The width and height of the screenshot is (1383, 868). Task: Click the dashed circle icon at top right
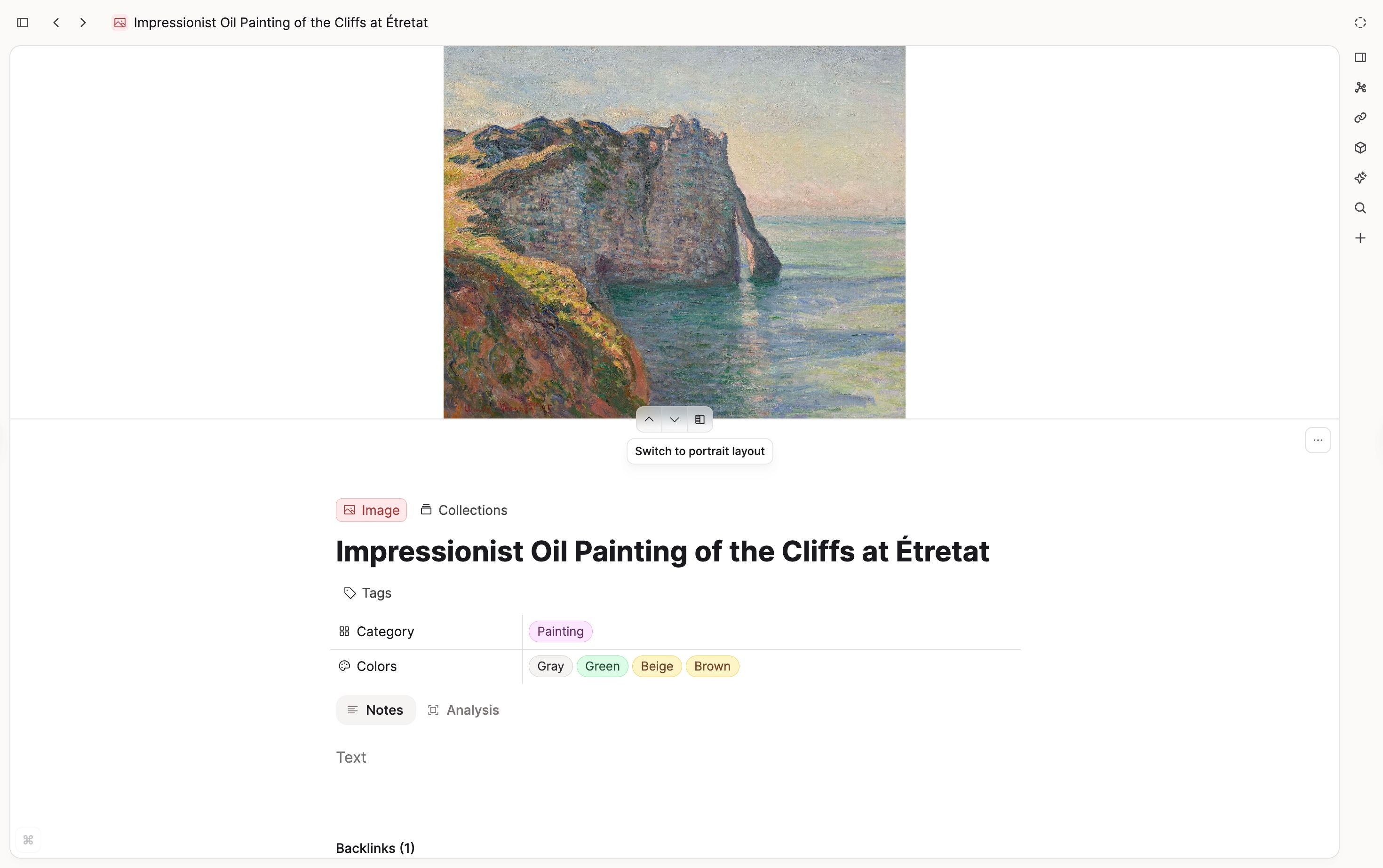1360,23
